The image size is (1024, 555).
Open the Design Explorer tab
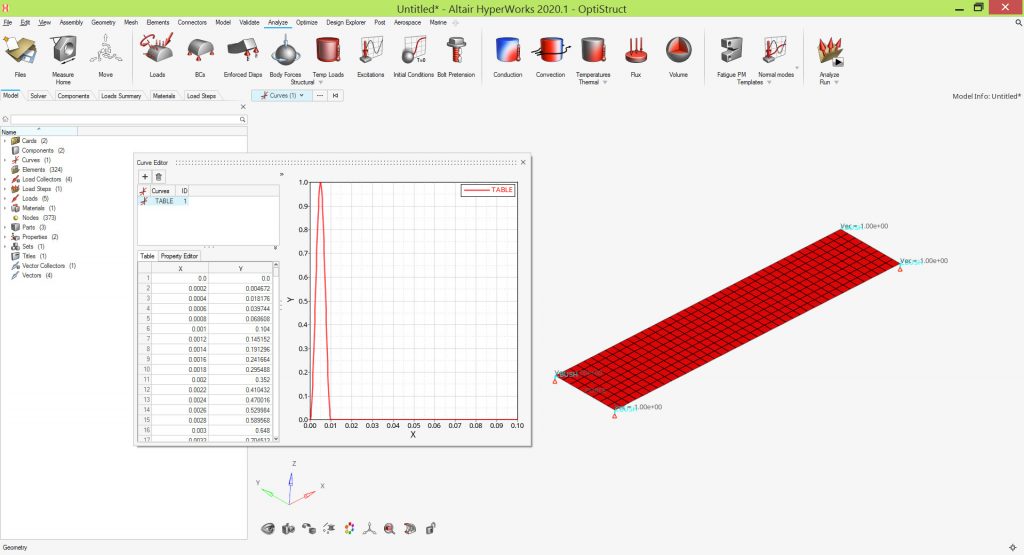coord(346,22)
